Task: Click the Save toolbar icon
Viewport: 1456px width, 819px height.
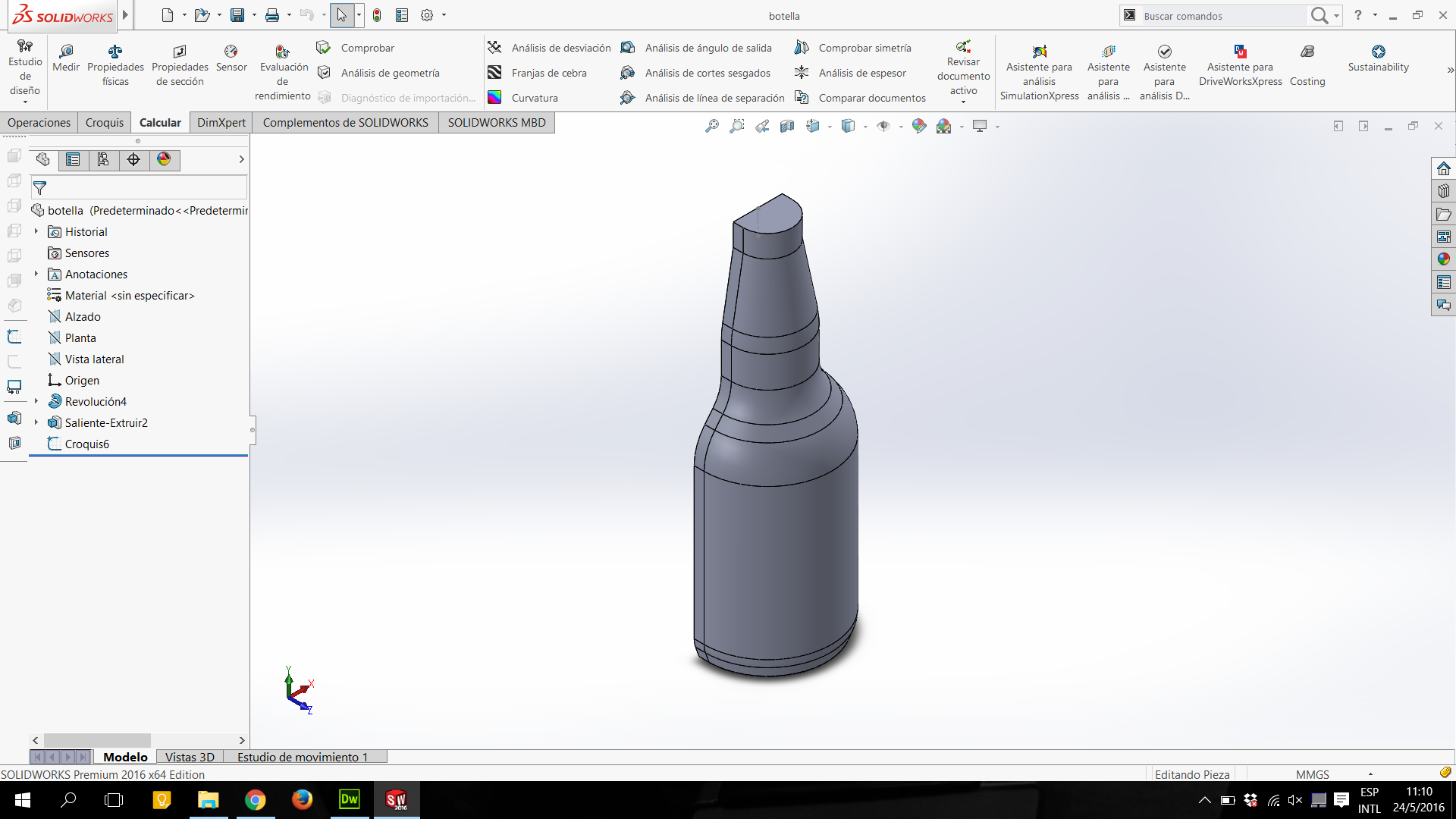Action: click(x=237, y=15)
